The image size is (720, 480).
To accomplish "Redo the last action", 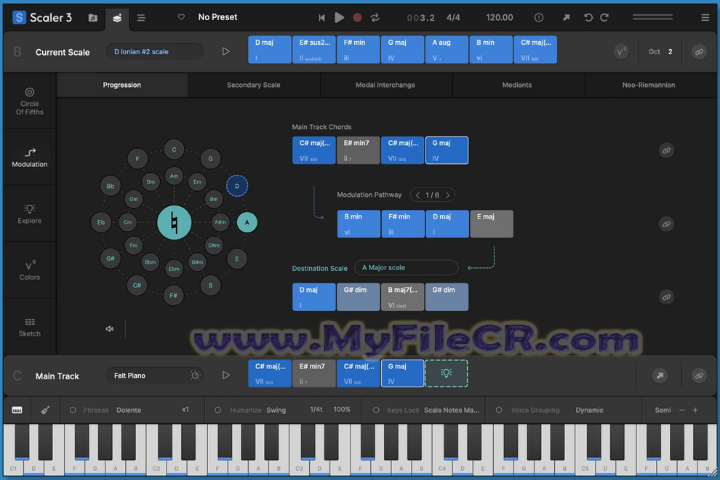I will [x=605, y=17].
